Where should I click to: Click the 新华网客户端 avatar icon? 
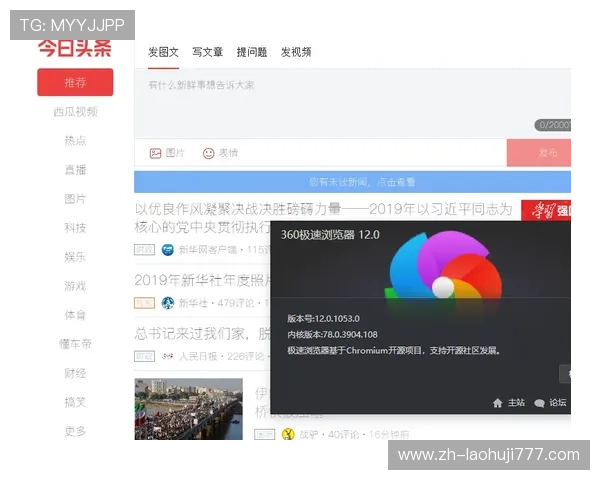tap(168, 250)
